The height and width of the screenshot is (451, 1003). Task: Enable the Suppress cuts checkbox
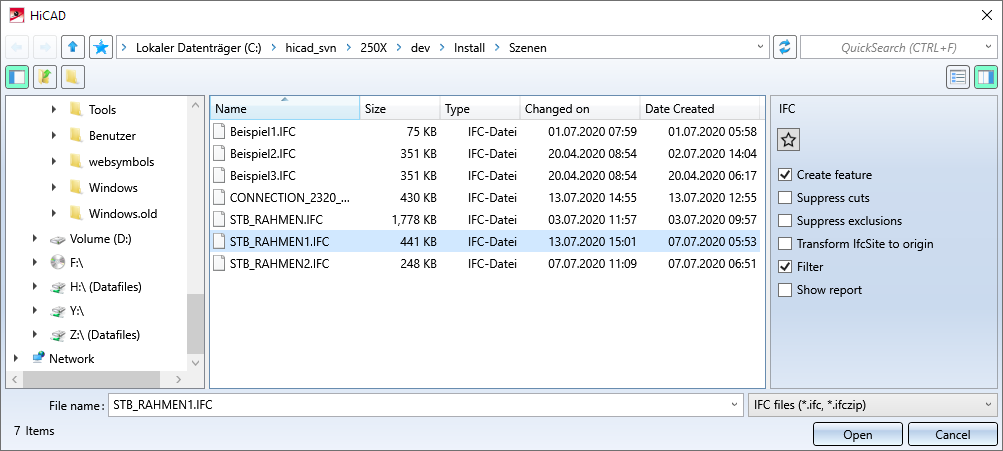pos(785,198)
